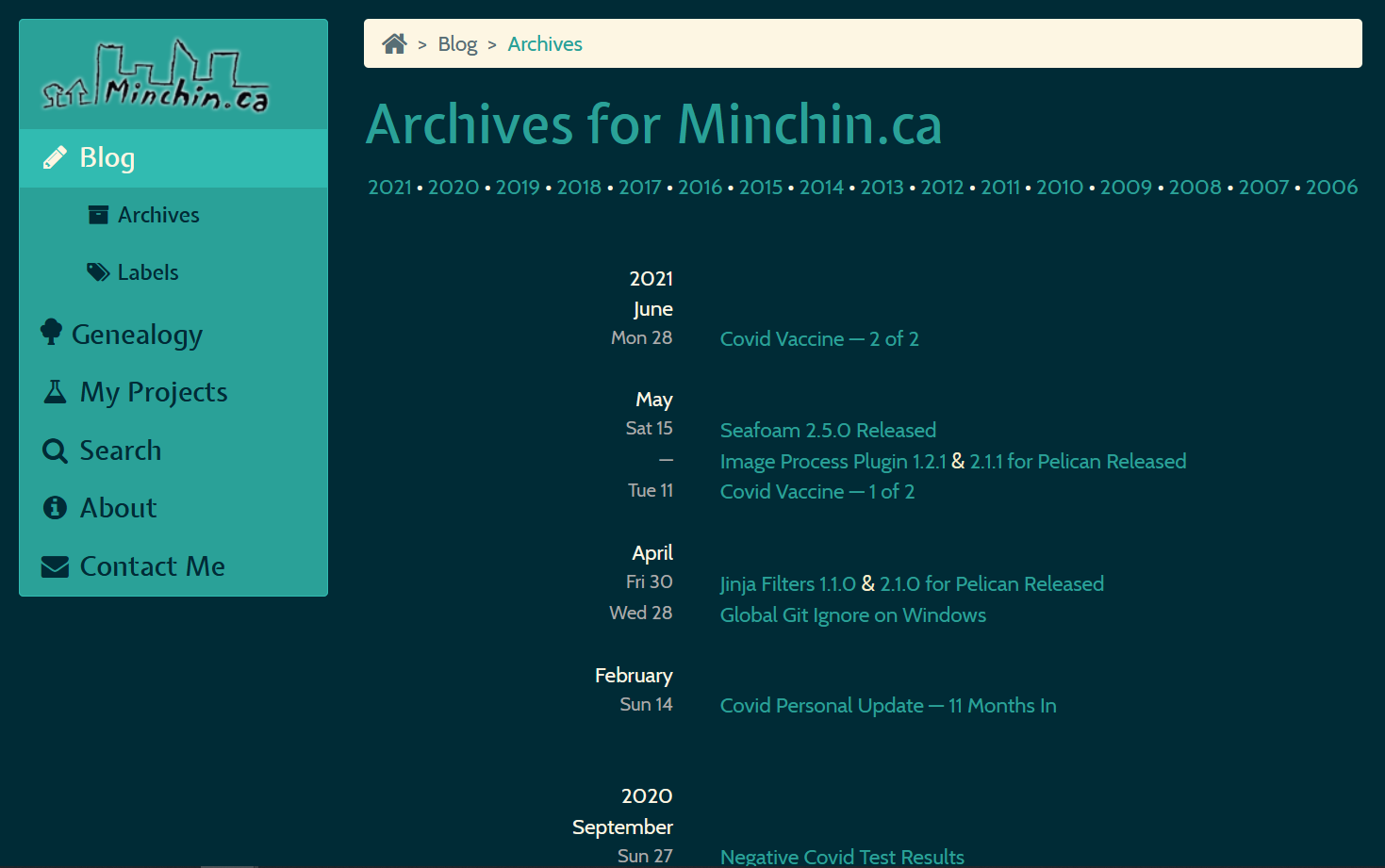
Task: Click the tags icon beside Labels
Action: tap(98, 272)
